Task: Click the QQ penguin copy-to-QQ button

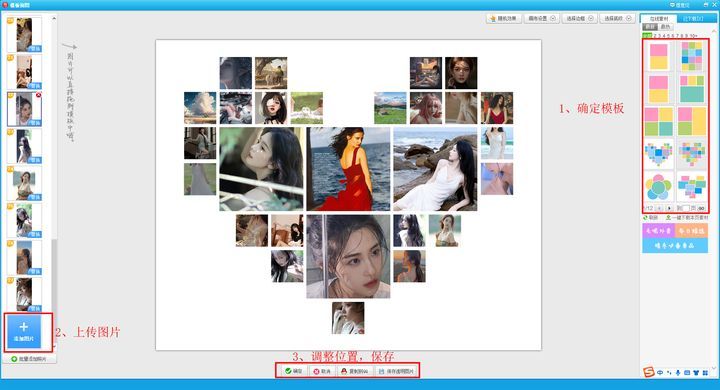Action: 354,371
